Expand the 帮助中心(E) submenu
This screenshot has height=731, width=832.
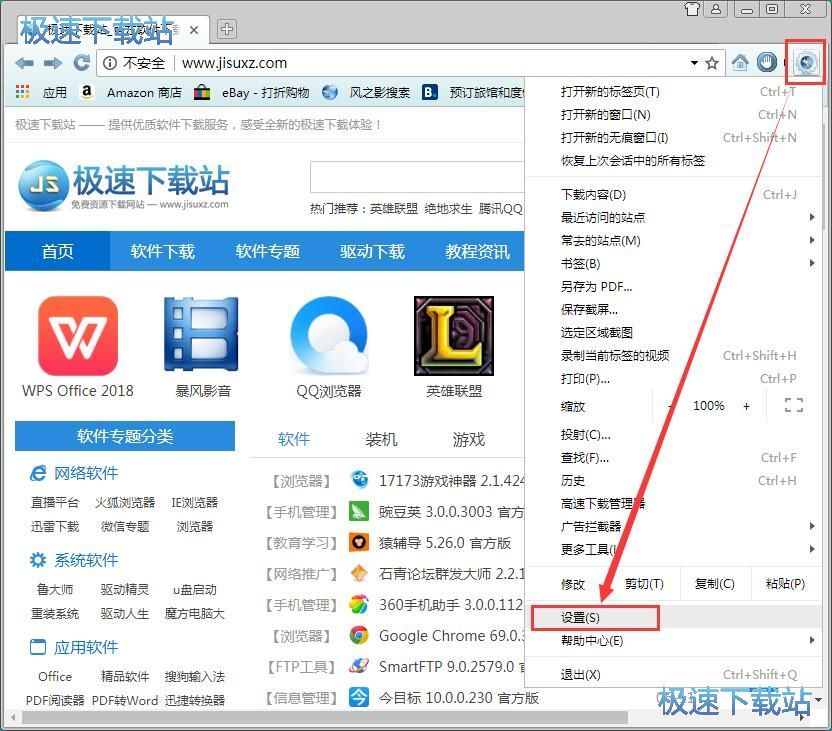[812, 640]
